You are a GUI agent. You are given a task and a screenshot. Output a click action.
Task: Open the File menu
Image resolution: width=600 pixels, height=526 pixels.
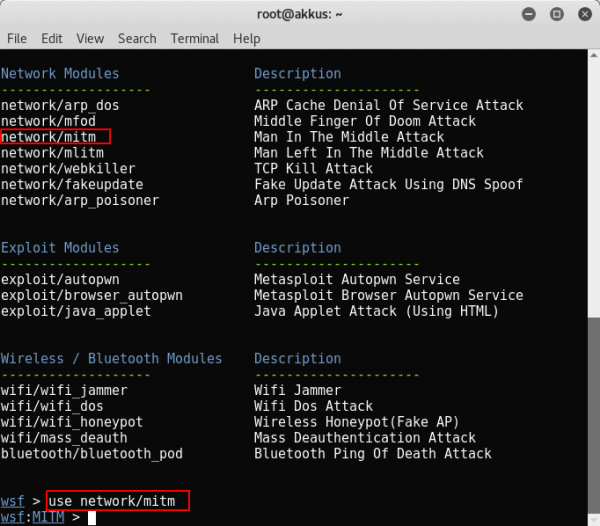point(17,38)
